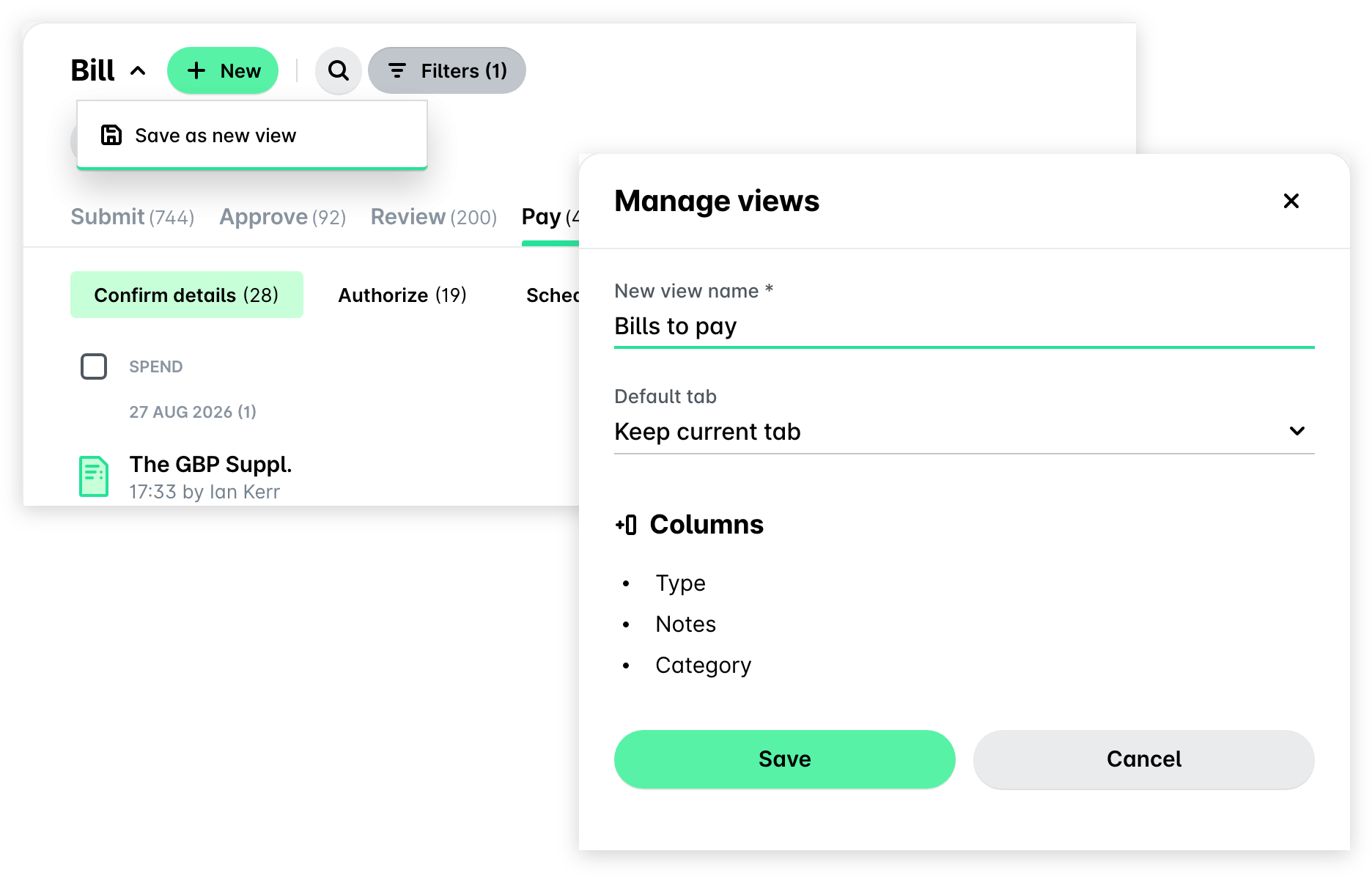Click the Type column entry
This screenshot has height=881, width=1372.
[x=680, y=583]
